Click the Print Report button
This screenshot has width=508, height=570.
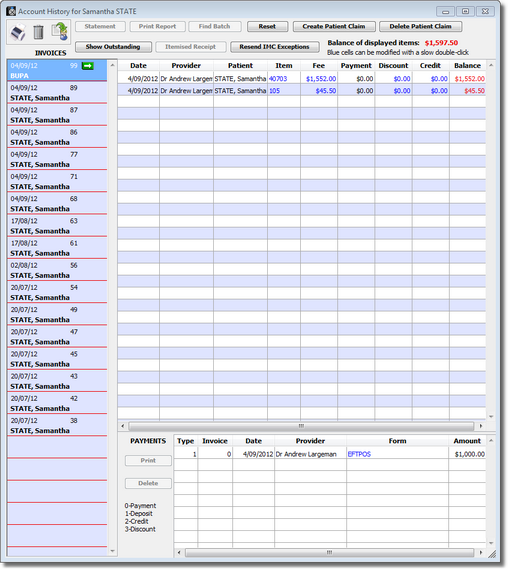pyautogui.click(x=157, y=27)
